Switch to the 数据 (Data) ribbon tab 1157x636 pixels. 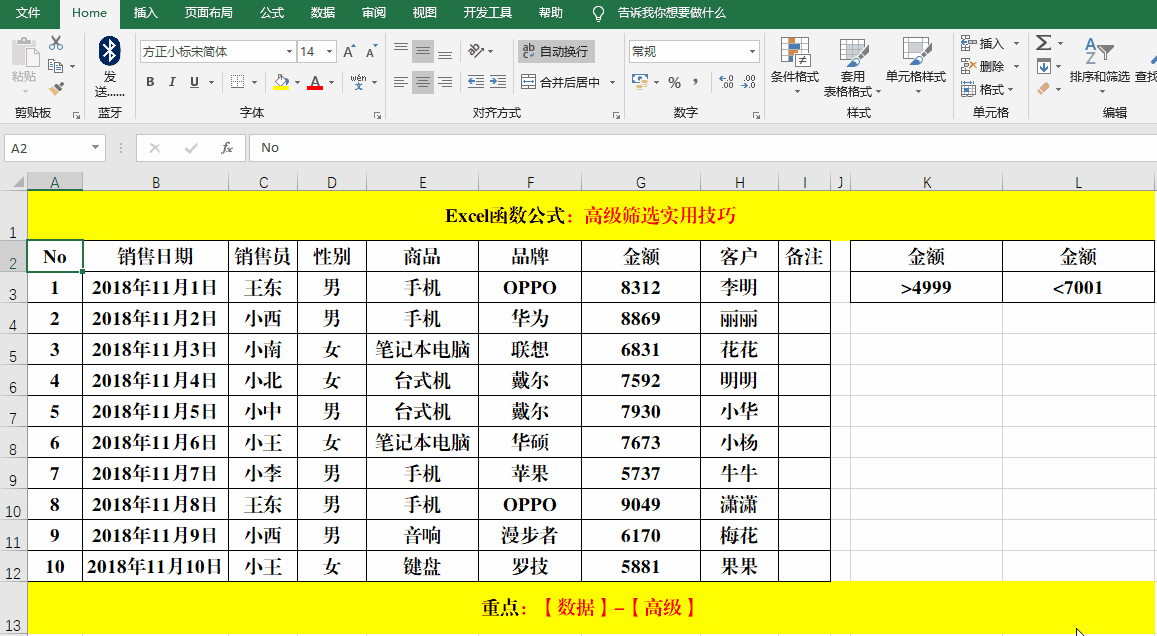(x=323, y=13)
